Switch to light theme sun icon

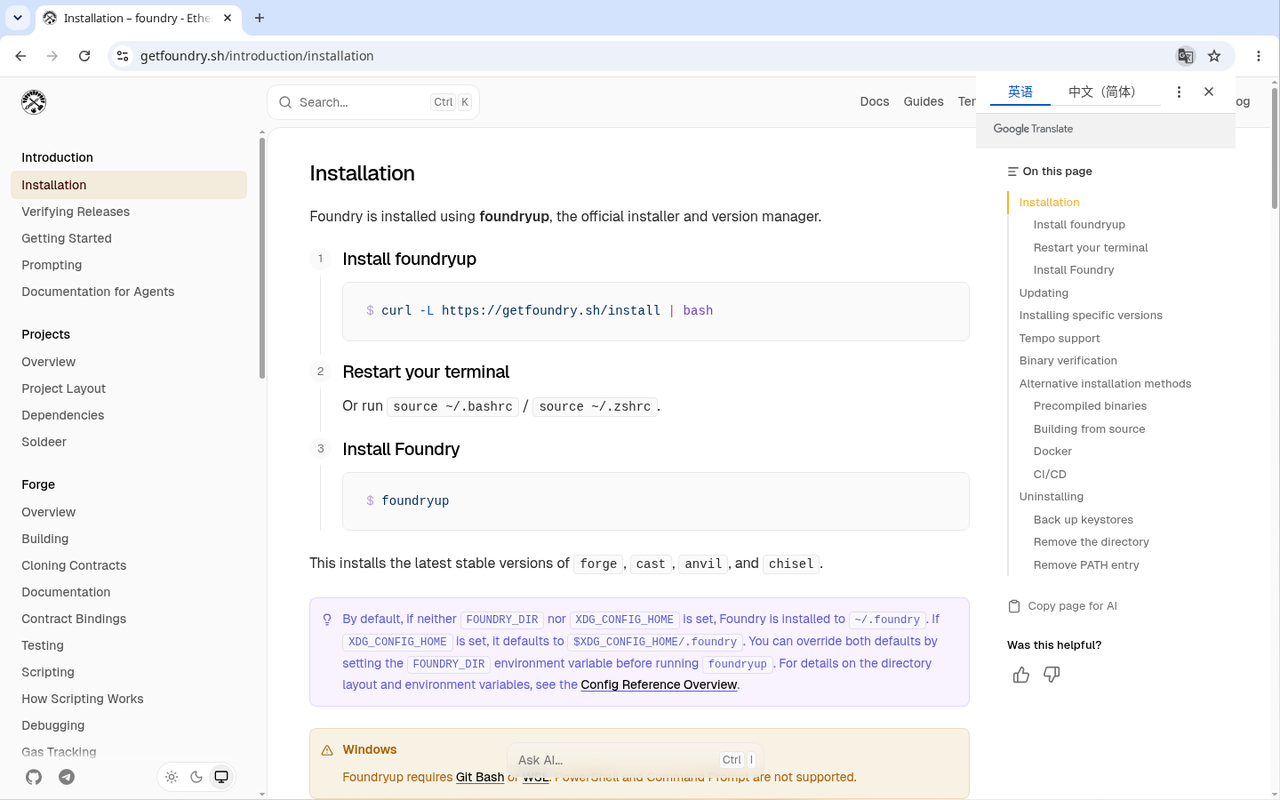(172, 777)
